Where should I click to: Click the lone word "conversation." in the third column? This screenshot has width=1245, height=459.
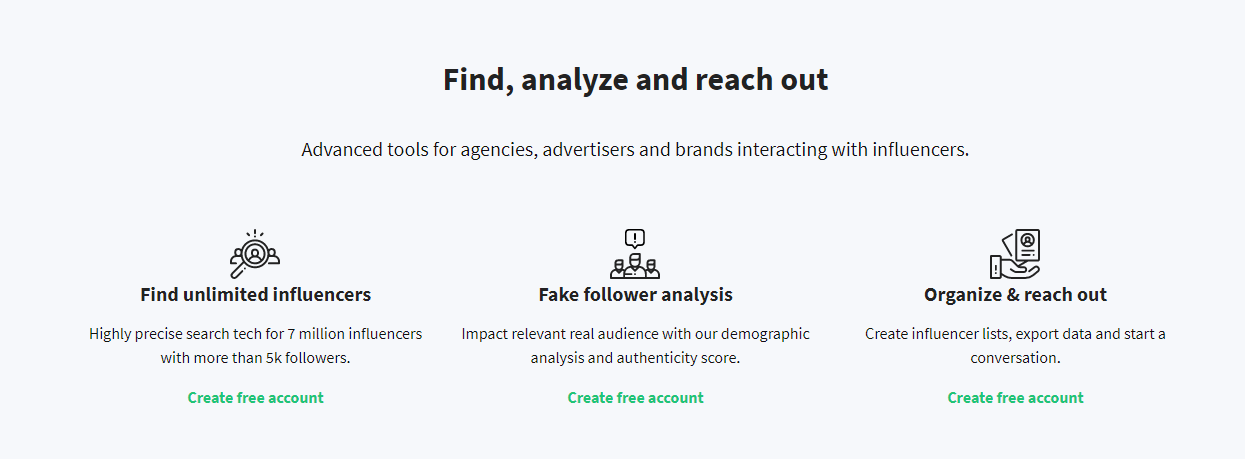(1015, 358)
